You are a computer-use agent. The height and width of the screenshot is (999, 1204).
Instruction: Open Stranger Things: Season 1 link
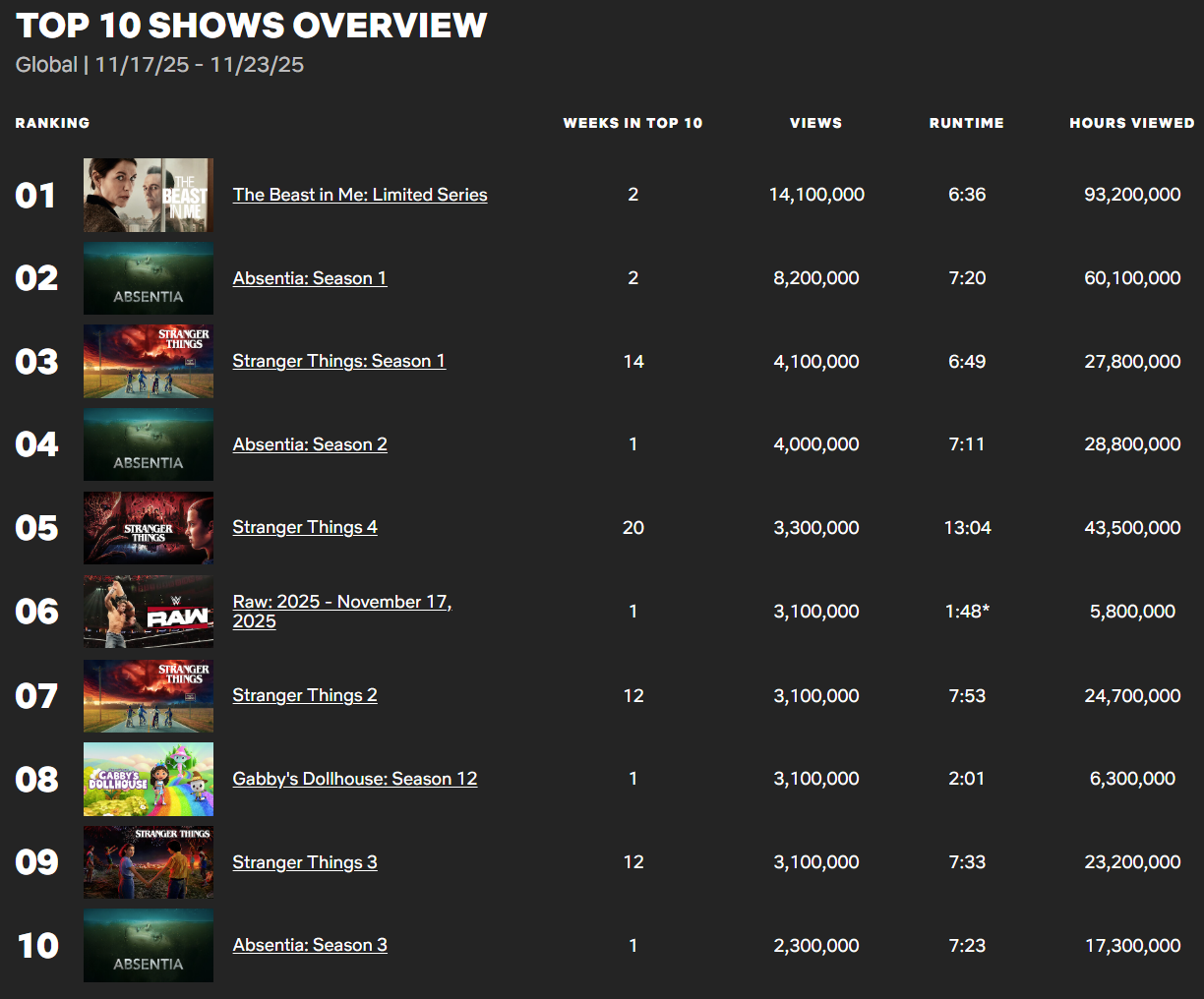coord(339,361)
